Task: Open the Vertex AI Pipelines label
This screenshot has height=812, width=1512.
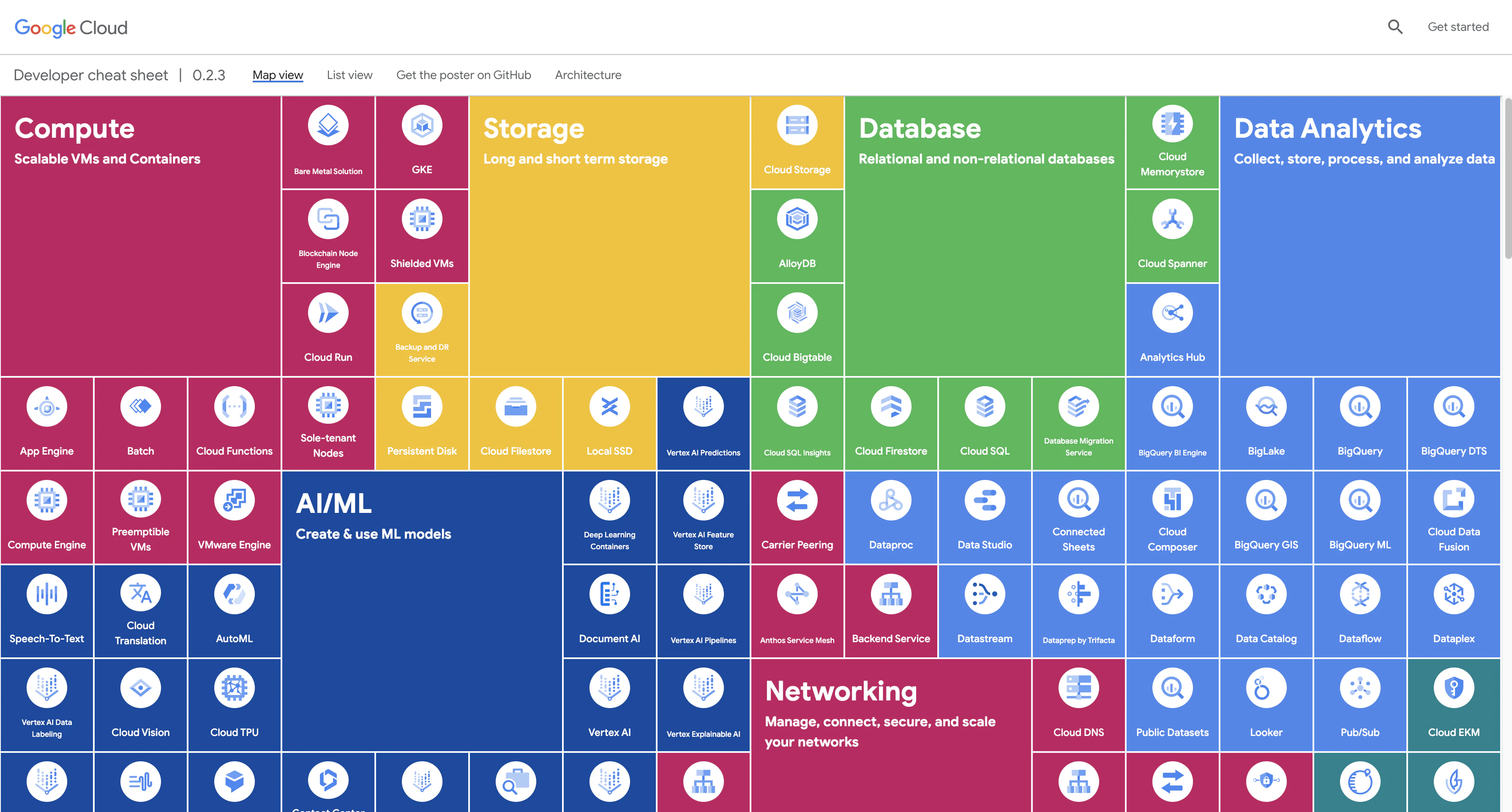Action: 703,640
